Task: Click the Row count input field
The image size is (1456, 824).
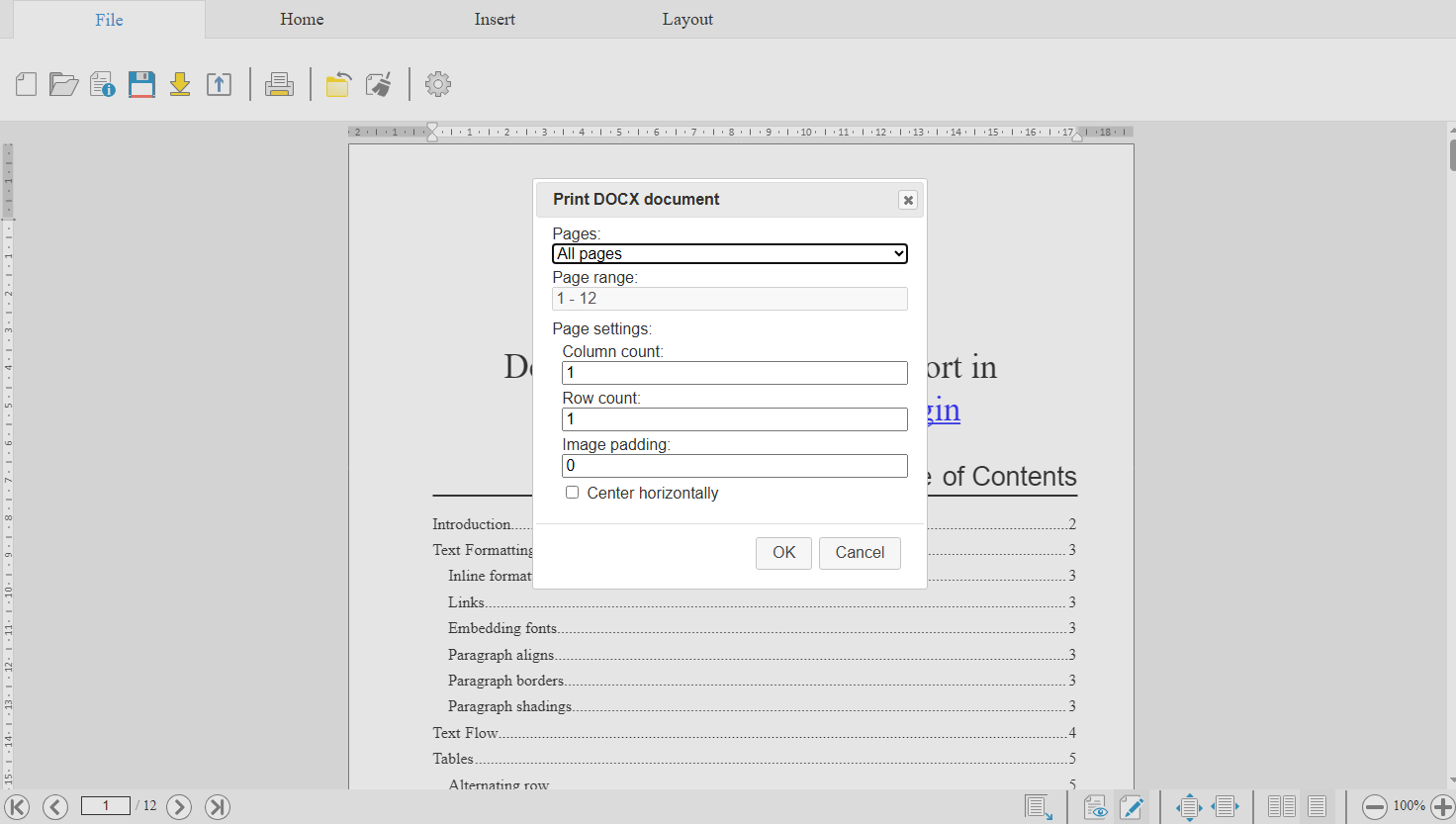Action: click(734, 419)
